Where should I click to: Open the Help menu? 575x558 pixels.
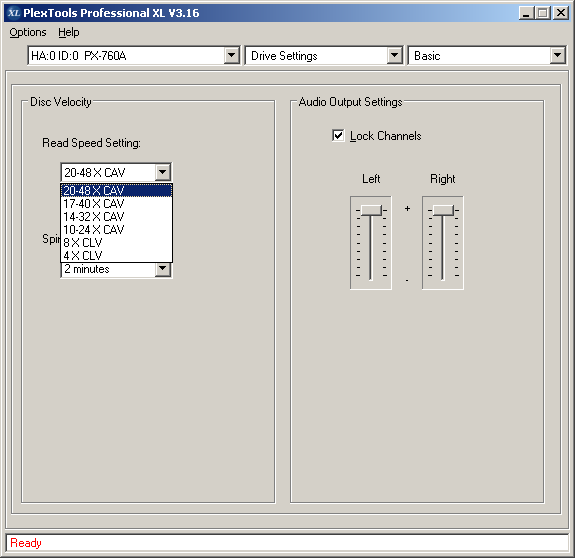tap(69, 32)
